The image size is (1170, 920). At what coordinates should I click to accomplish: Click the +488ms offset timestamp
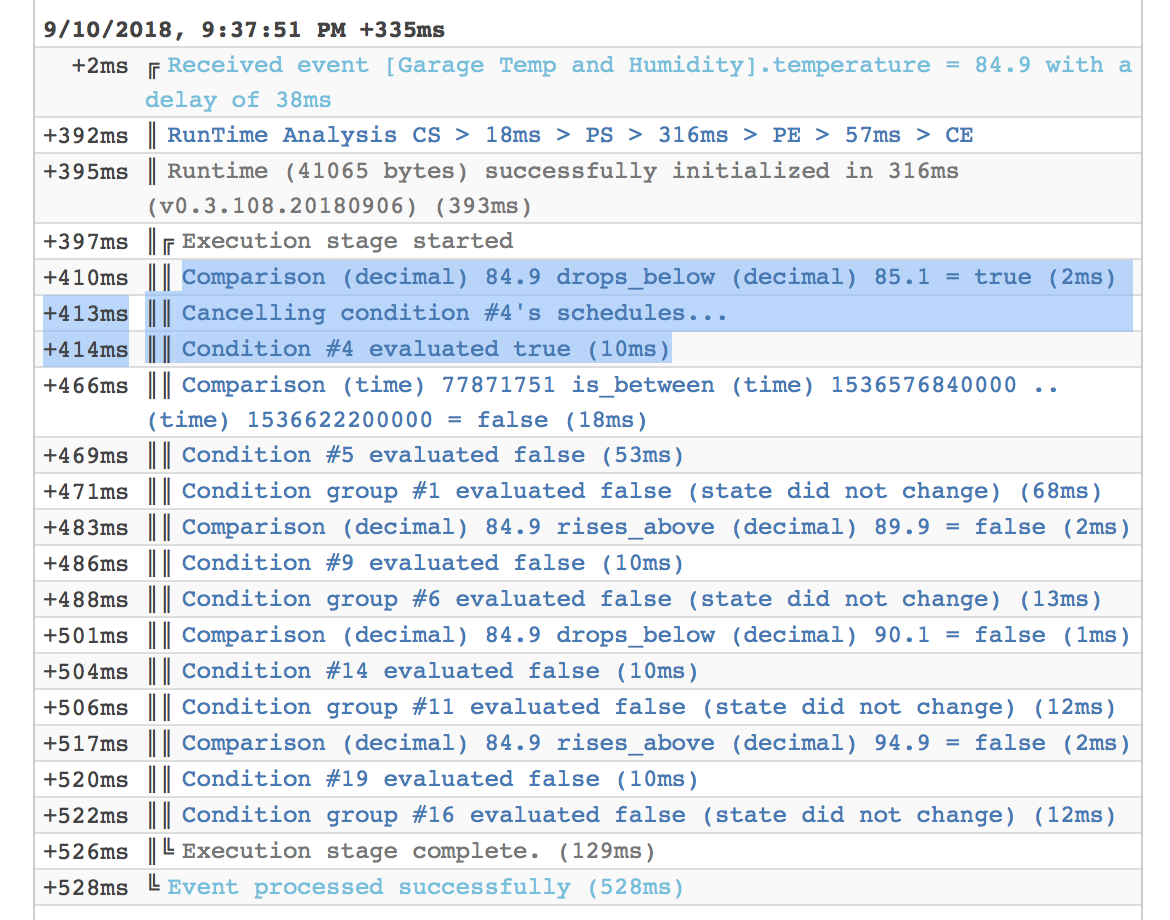[86, 600]
